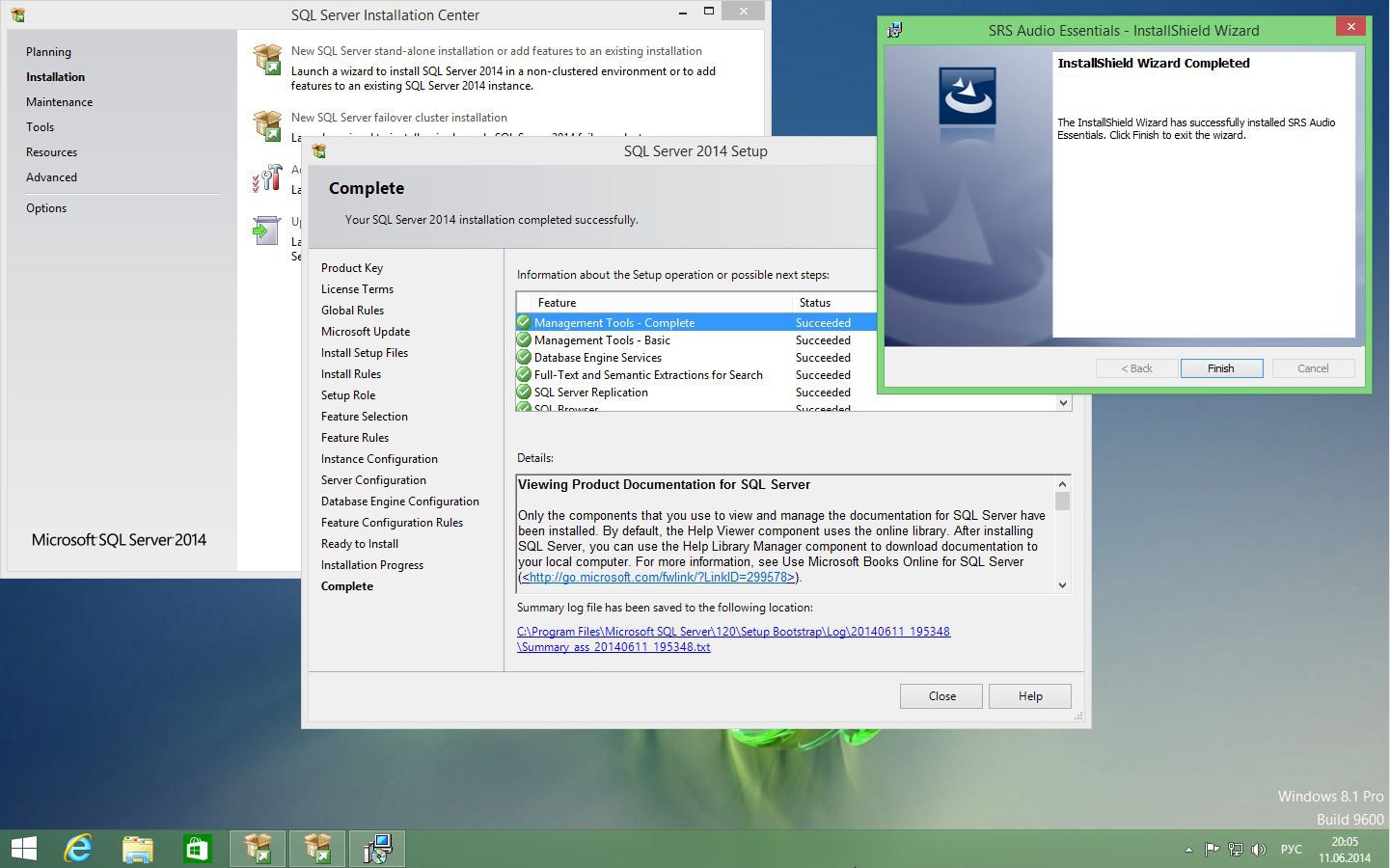Click add node tools icon in Installation Center
The width and height of the screenshot is (1390, 868).
click(x=267, y=177)
